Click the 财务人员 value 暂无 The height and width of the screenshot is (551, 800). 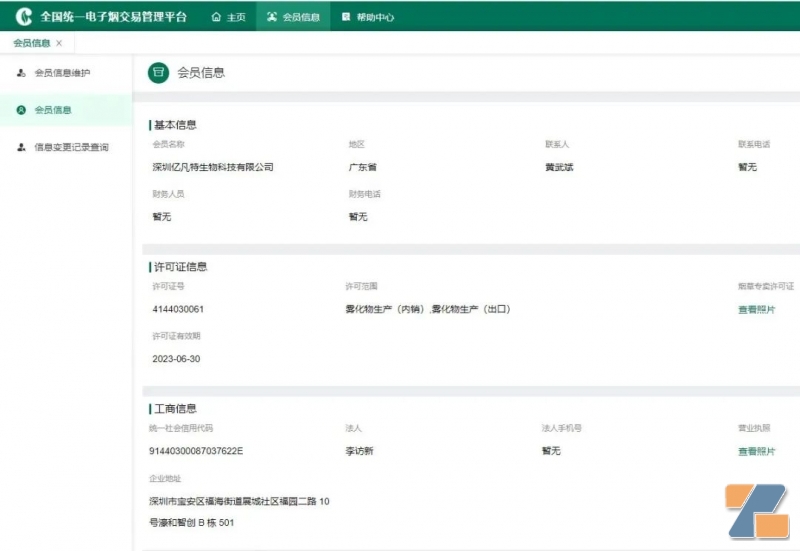tap(162, 217)
